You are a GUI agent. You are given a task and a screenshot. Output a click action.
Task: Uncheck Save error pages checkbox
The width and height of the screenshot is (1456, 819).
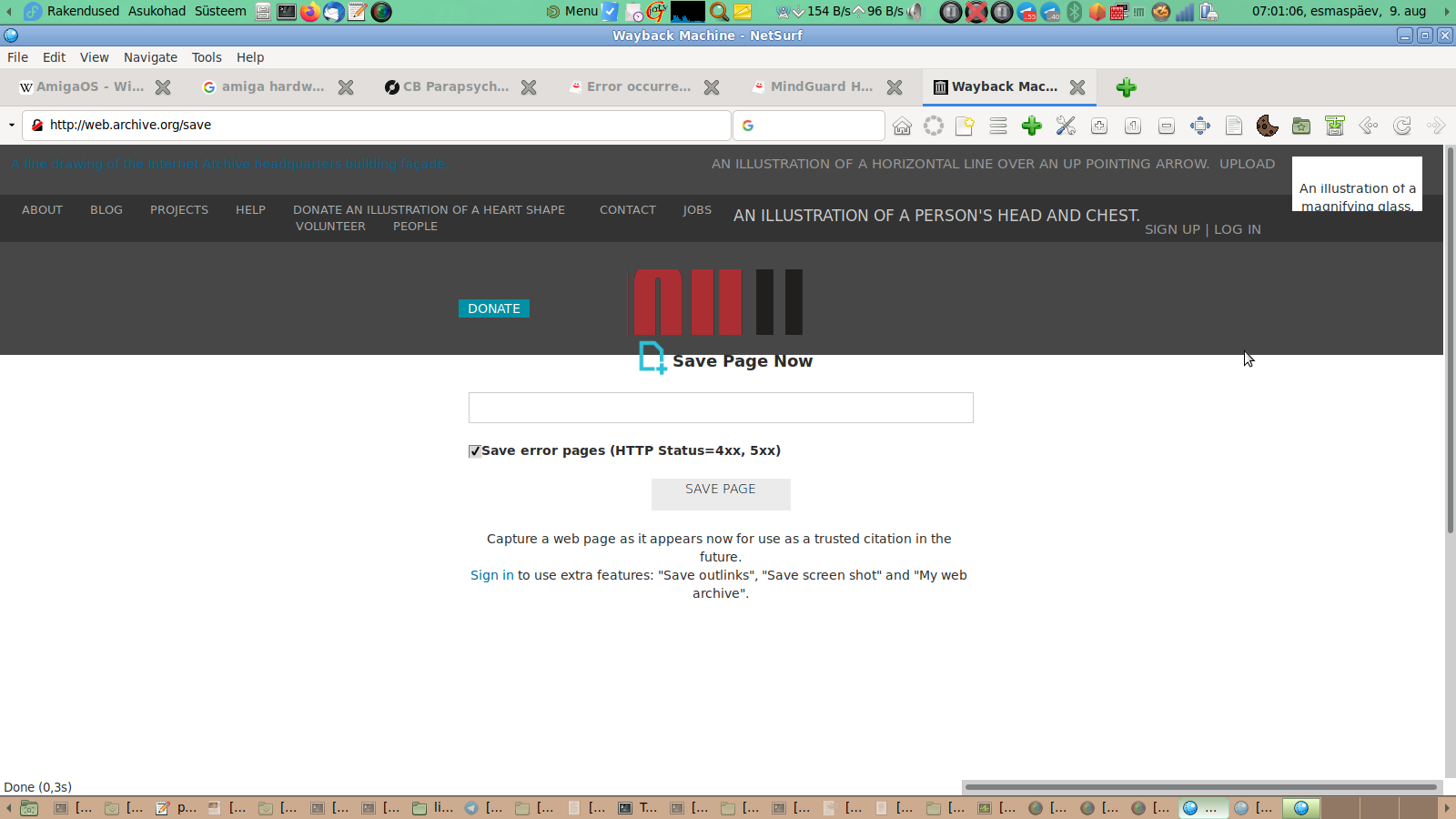point(475,451)
